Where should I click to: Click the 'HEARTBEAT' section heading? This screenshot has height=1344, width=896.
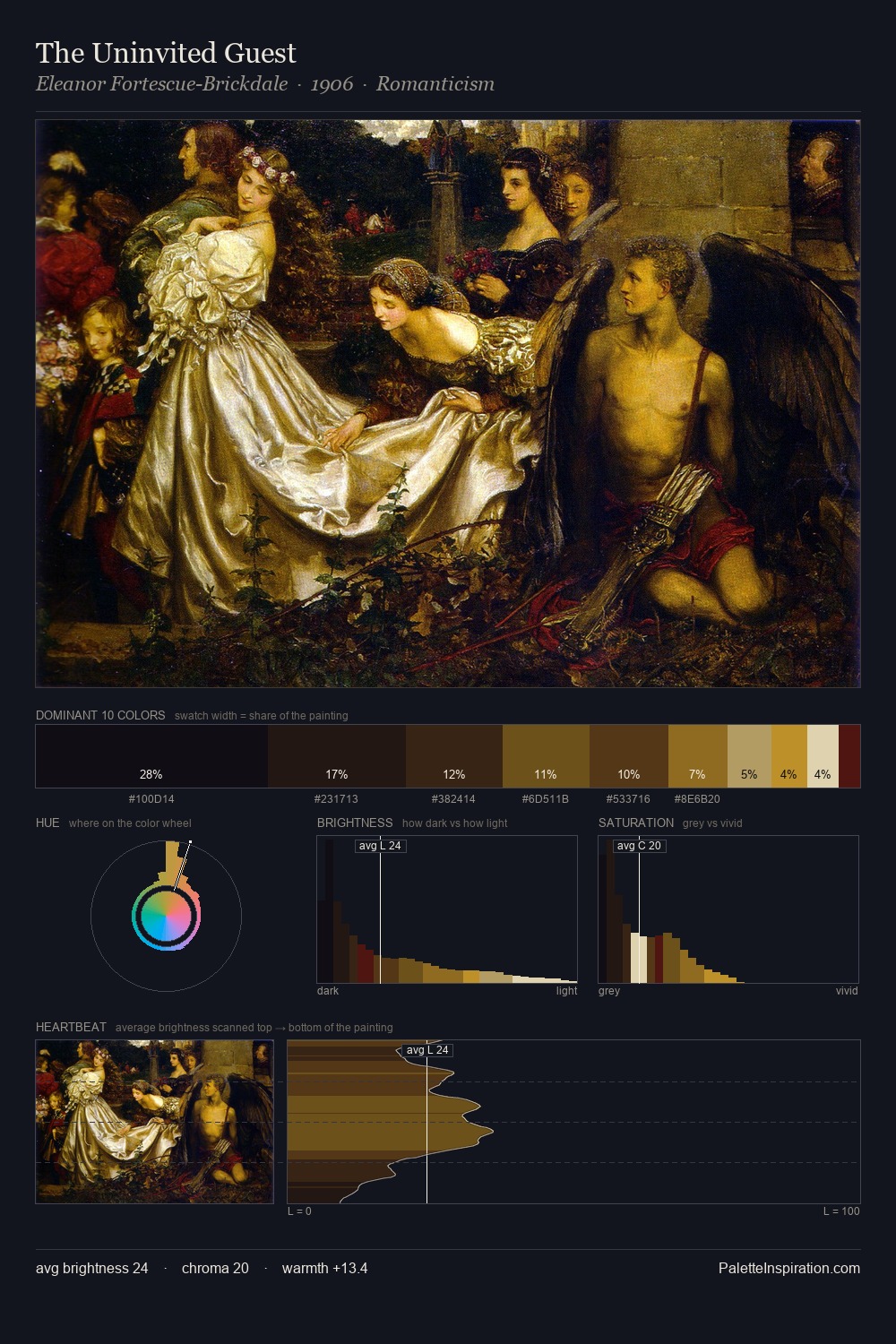pos(71,1027)
